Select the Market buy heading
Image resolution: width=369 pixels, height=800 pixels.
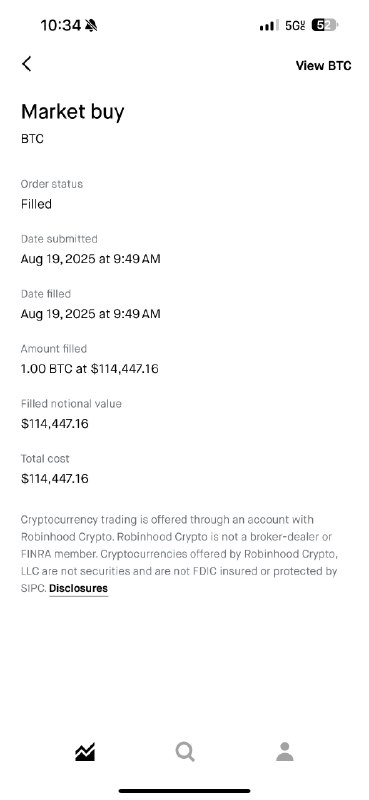pos(72,111)
